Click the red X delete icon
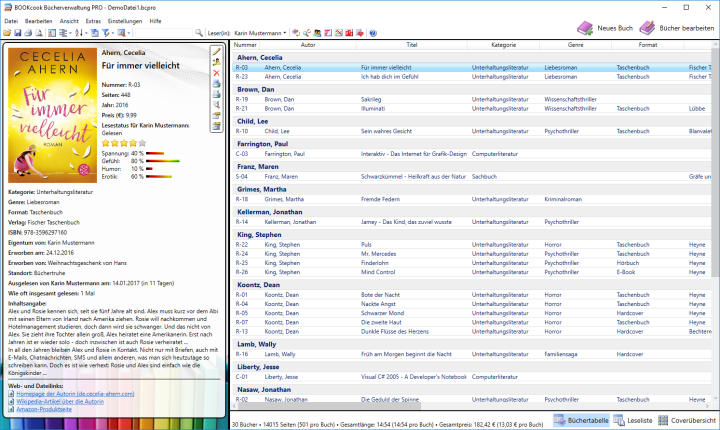This screenshot has width=720, height=430. coord(217,74)
